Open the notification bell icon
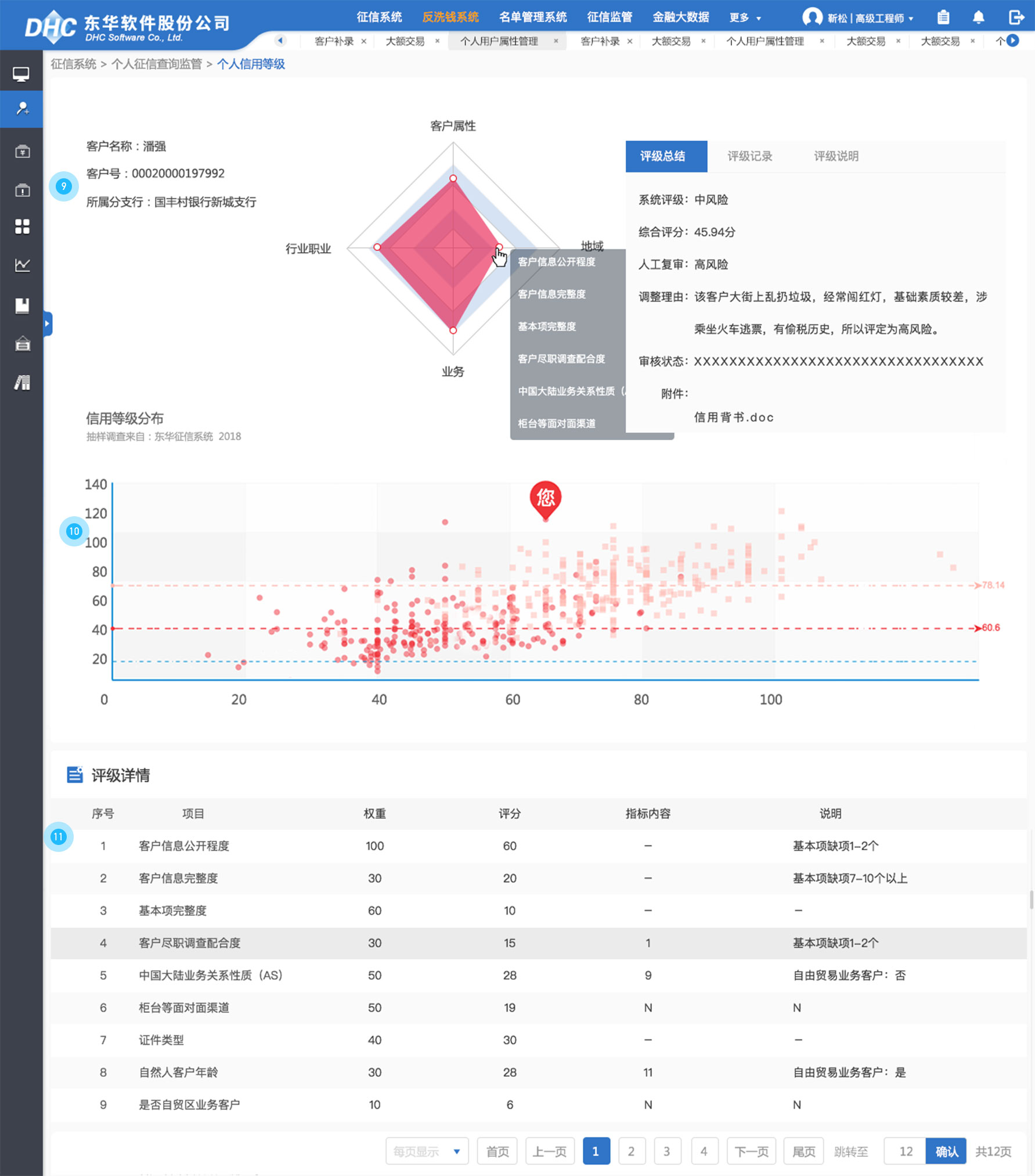The width and height of the screenshot is (1035, 1176). tap(978, 17)
